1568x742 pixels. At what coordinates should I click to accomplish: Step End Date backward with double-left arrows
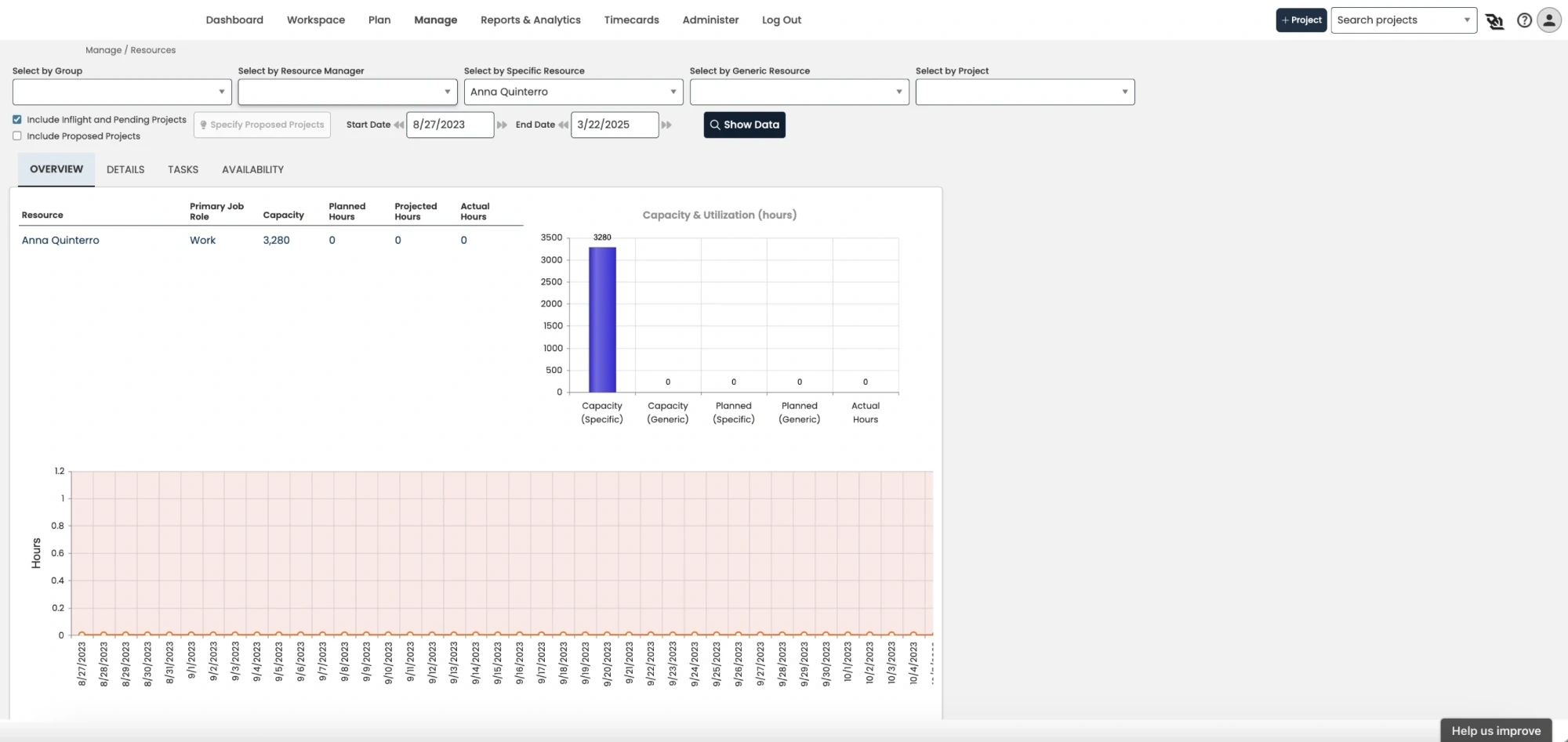(563, 125)
